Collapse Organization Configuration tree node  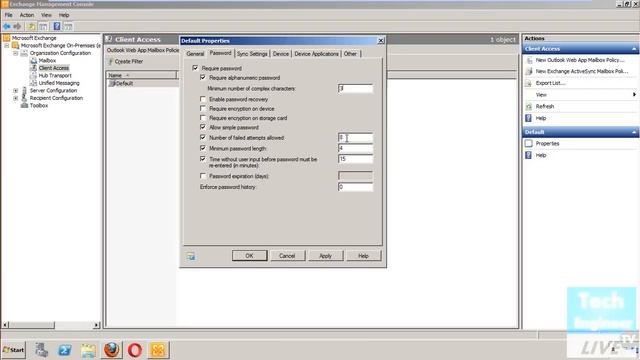tap(16, 53)
